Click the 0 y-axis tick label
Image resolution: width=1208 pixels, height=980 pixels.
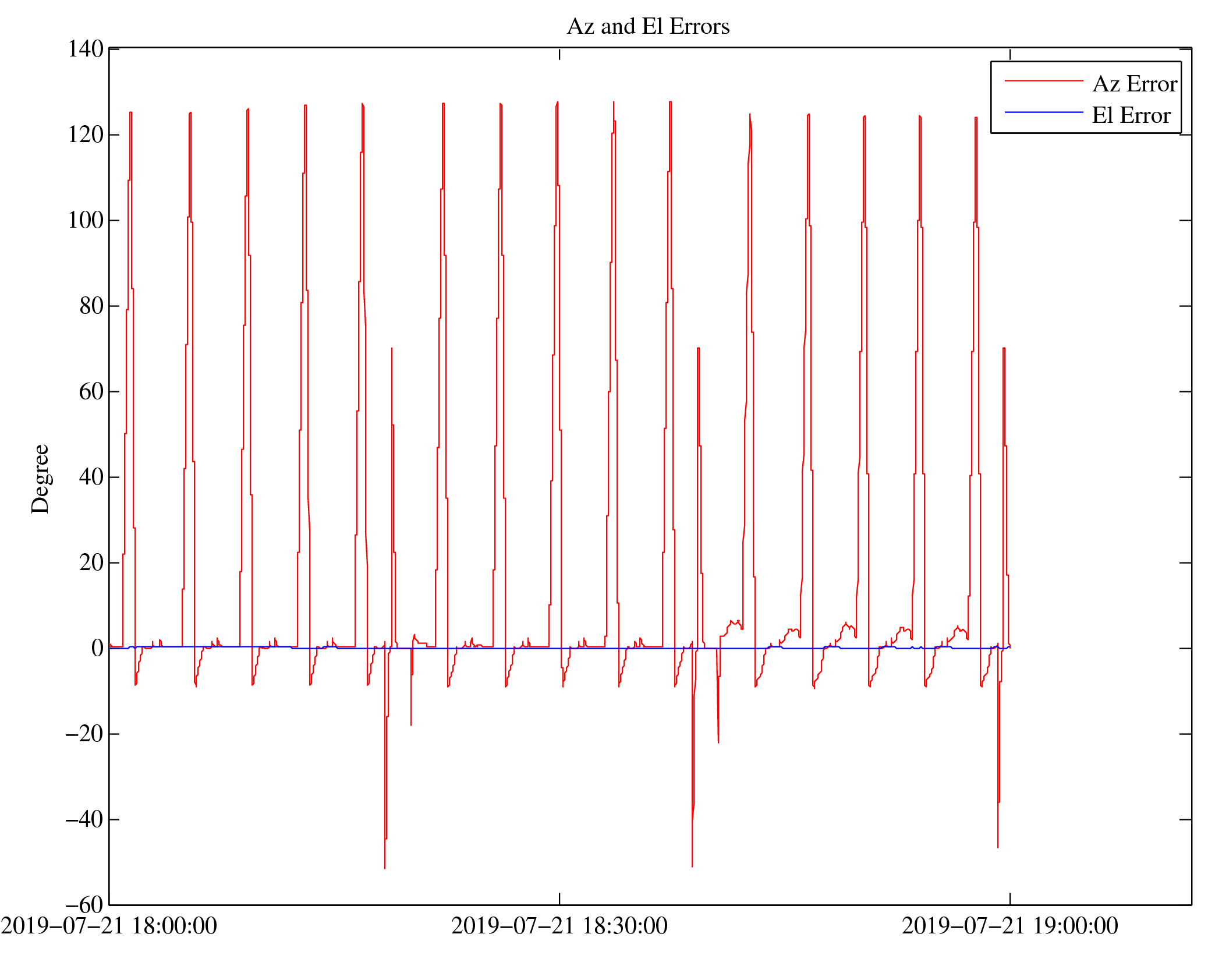click(97, 648)
